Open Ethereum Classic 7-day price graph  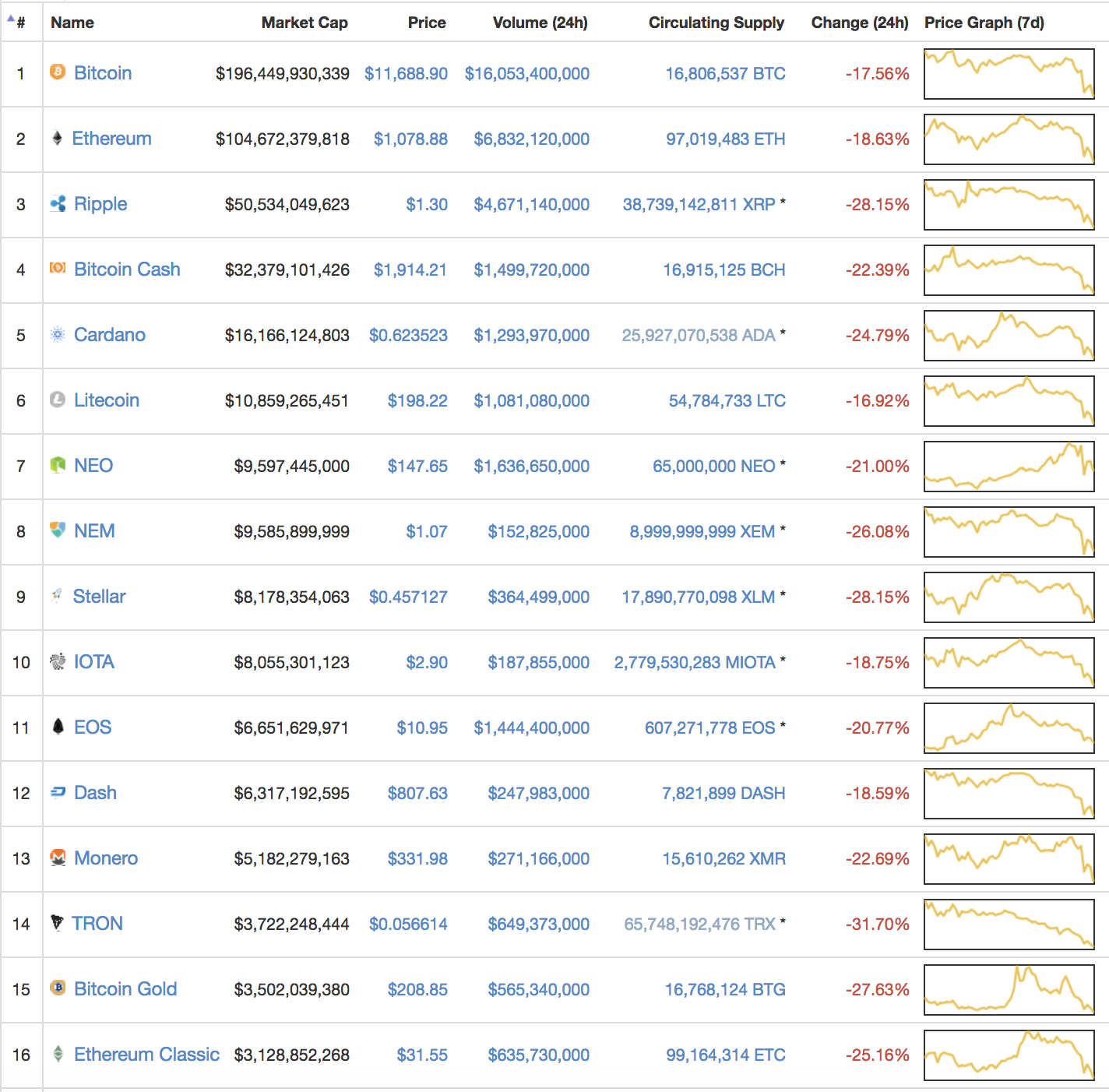coord(1009,1055)
